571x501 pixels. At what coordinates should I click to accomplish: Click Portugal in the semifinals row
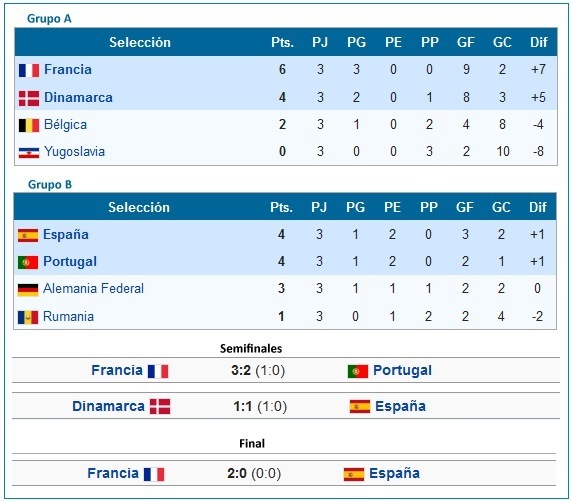point(402,370)
